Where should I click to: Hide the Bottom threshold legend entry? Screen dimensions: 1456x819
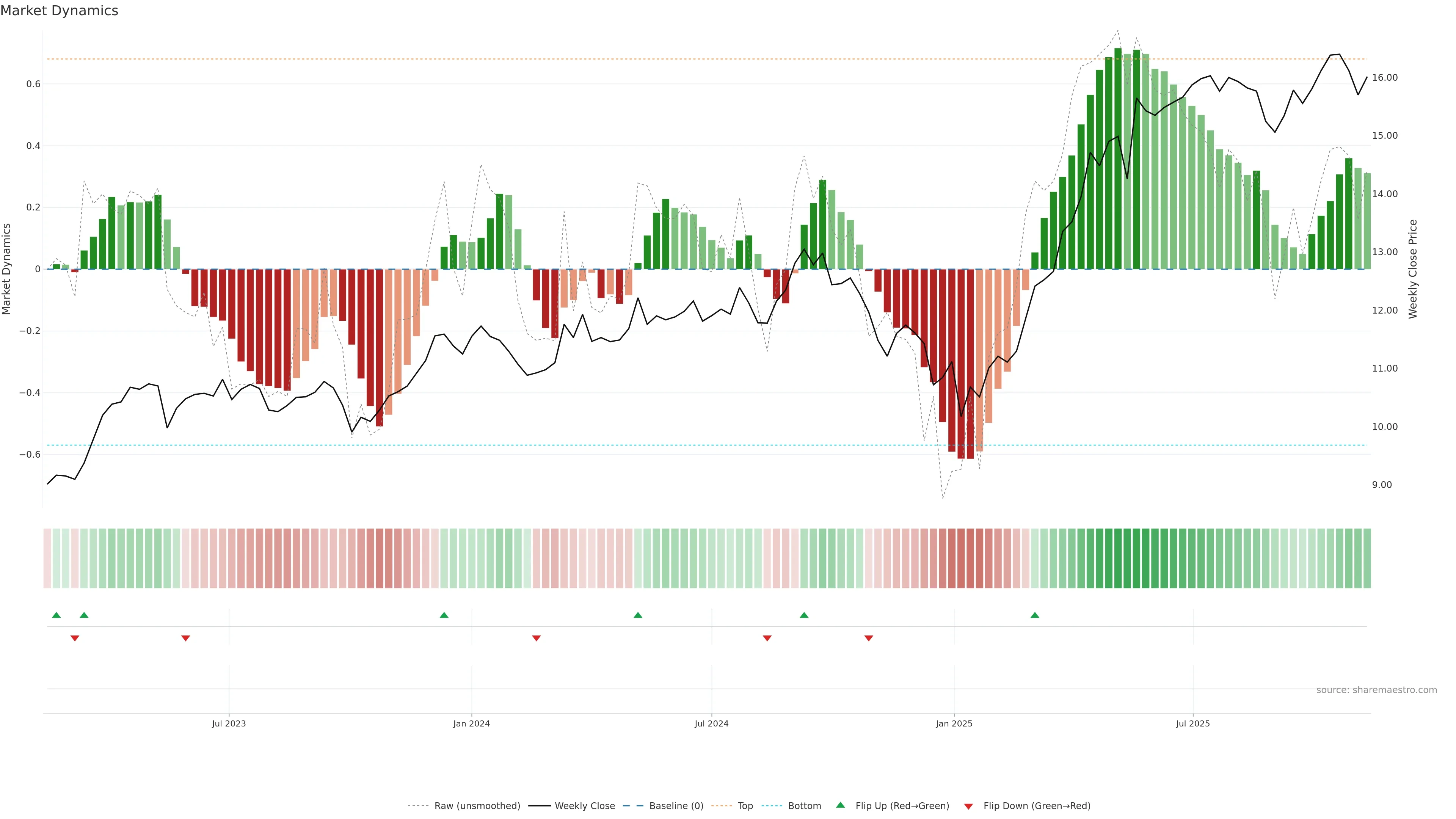coord(804,806)
